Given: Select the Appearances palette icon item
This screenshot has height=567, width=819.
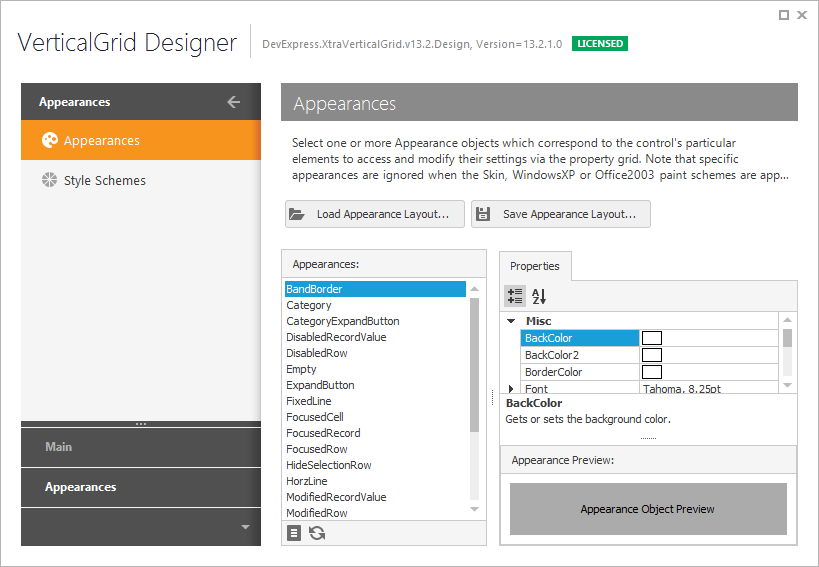Looking at the screenshot, I should tap(141, 140).
